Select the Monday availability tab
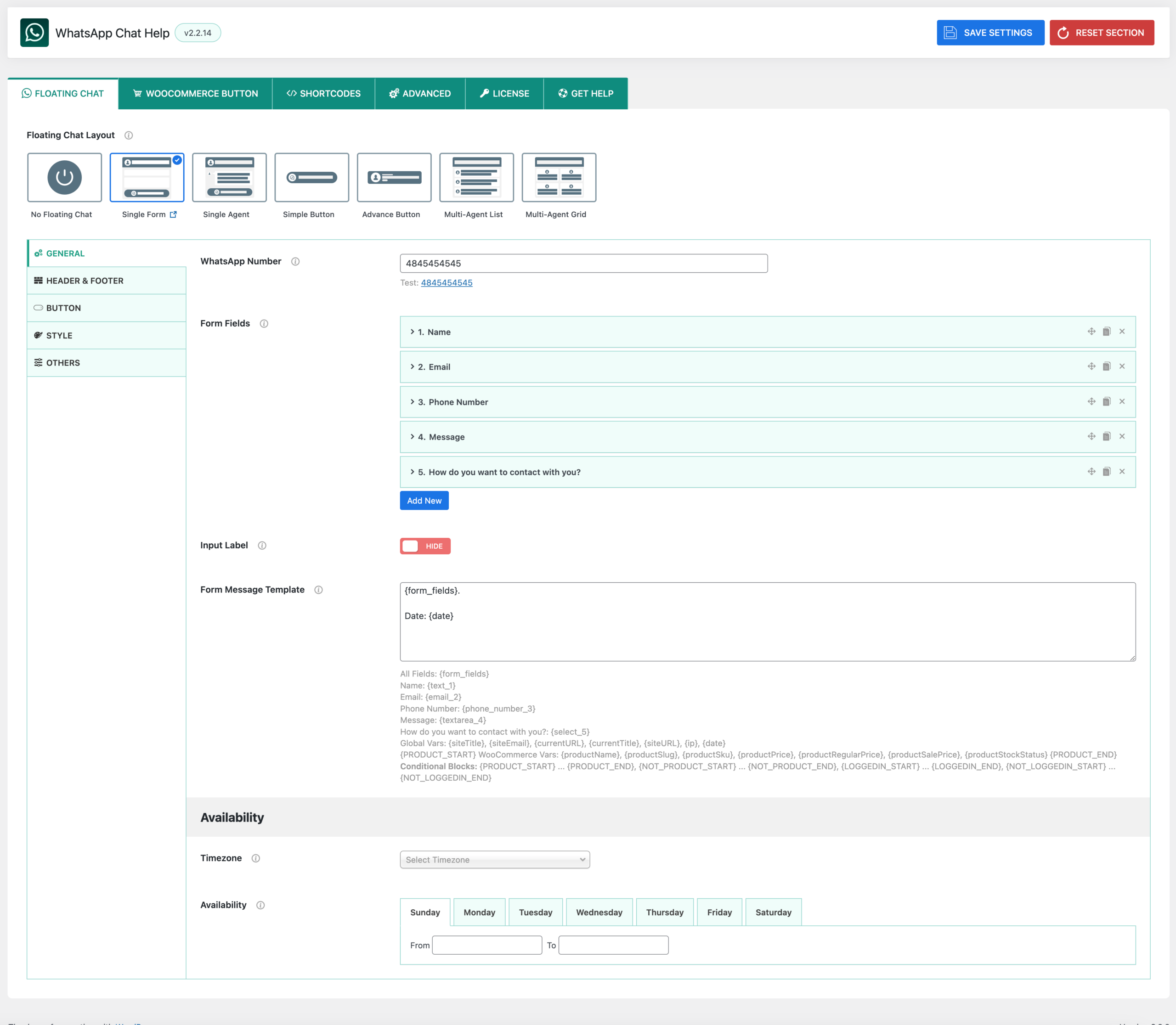Screen dimensions: 1176x1025 pos(480,912)
